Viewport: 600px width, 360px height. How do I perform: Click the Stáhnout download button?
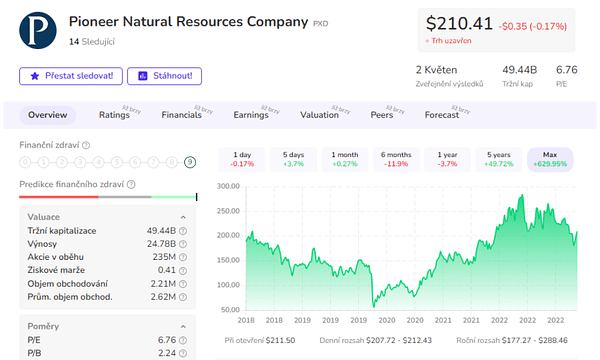pos(165,76)
